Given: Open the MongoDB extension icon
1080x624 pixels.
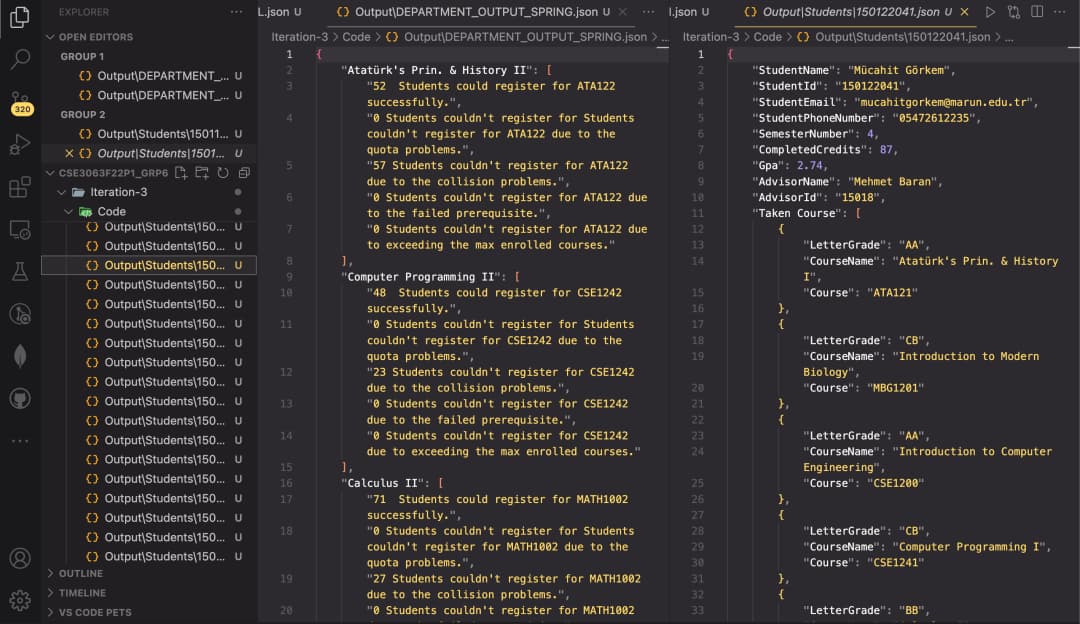Looking at the screenshot, I should pos(22,353).
